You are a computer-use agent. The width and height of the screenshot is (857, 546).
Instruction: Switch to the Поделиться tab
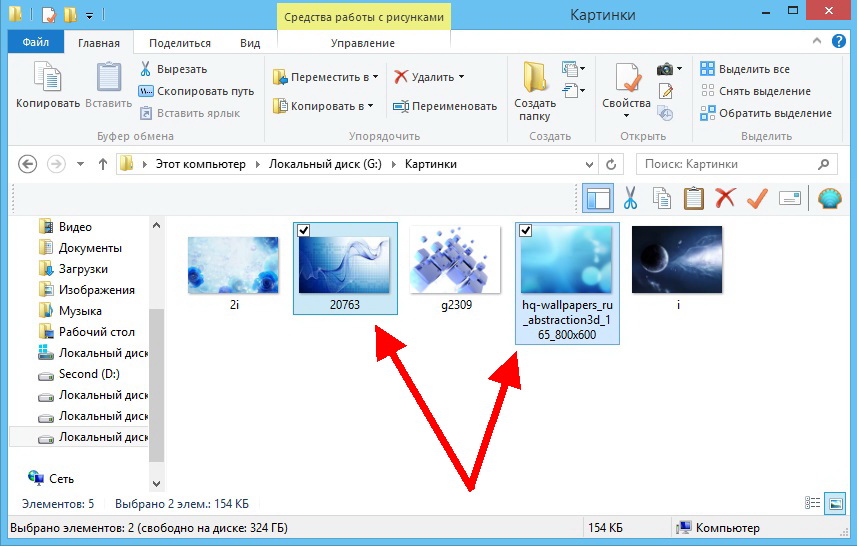click(x=180, y=43)
